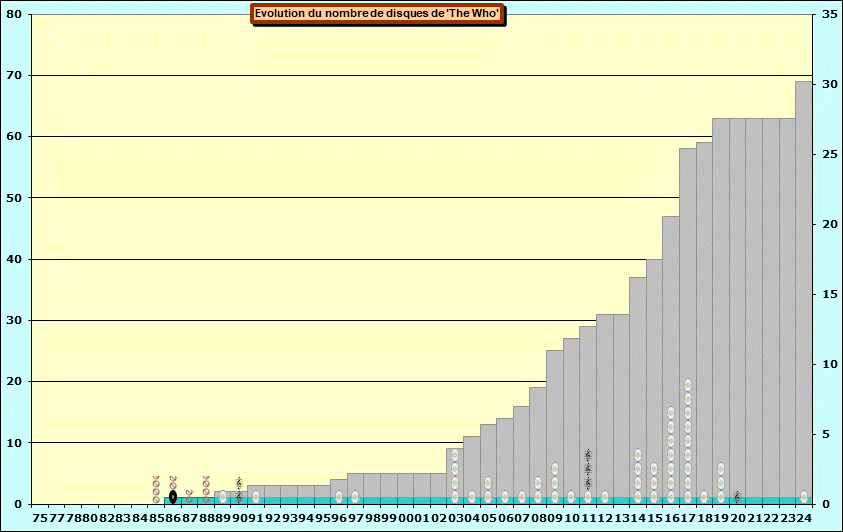Click the left axis value '80'
The height and width of the screenshot is (532, 843).
click(x=15, y=15)
